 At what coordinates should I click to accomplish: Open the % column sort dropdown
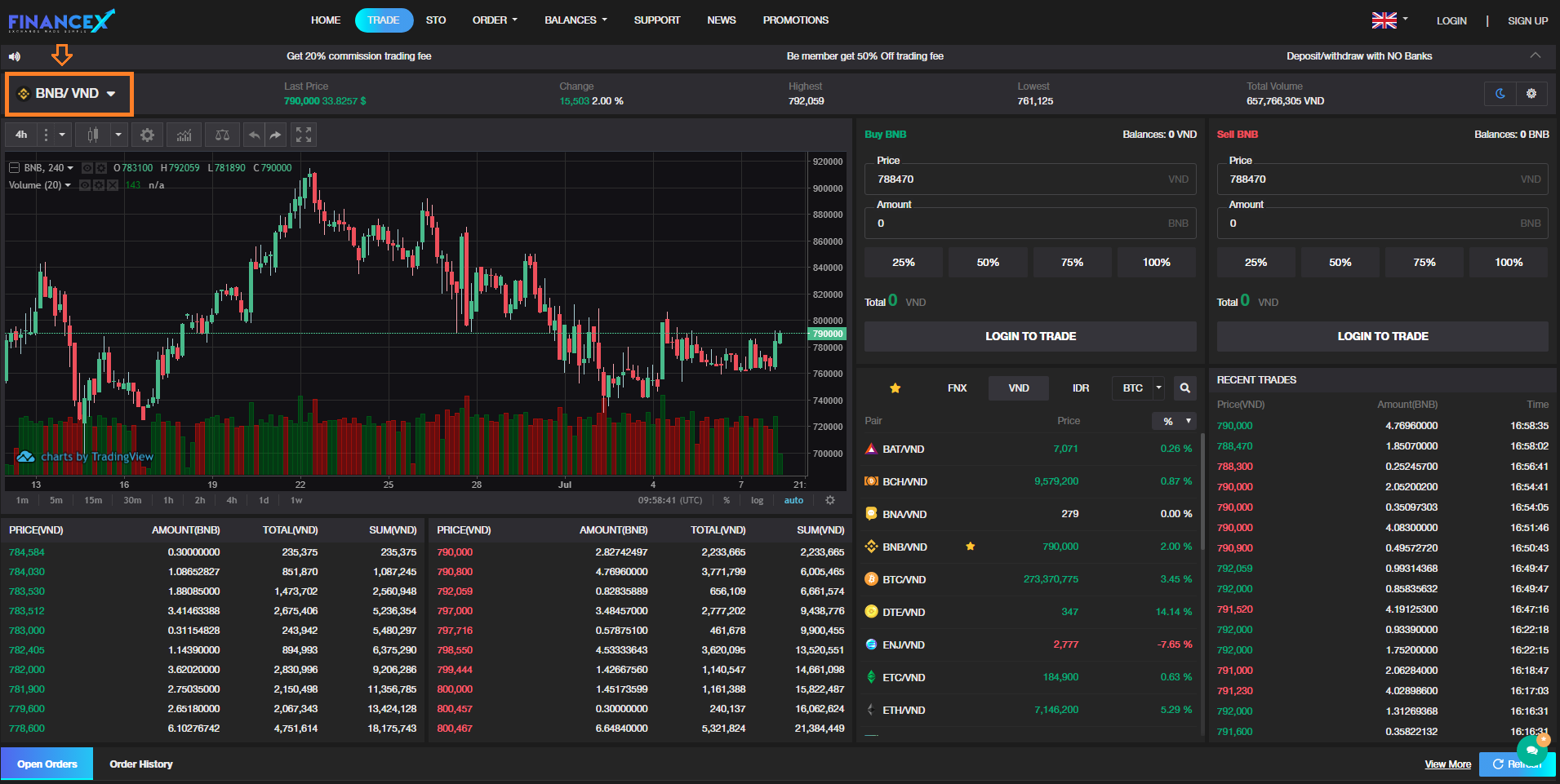(x=1175, y=421)
